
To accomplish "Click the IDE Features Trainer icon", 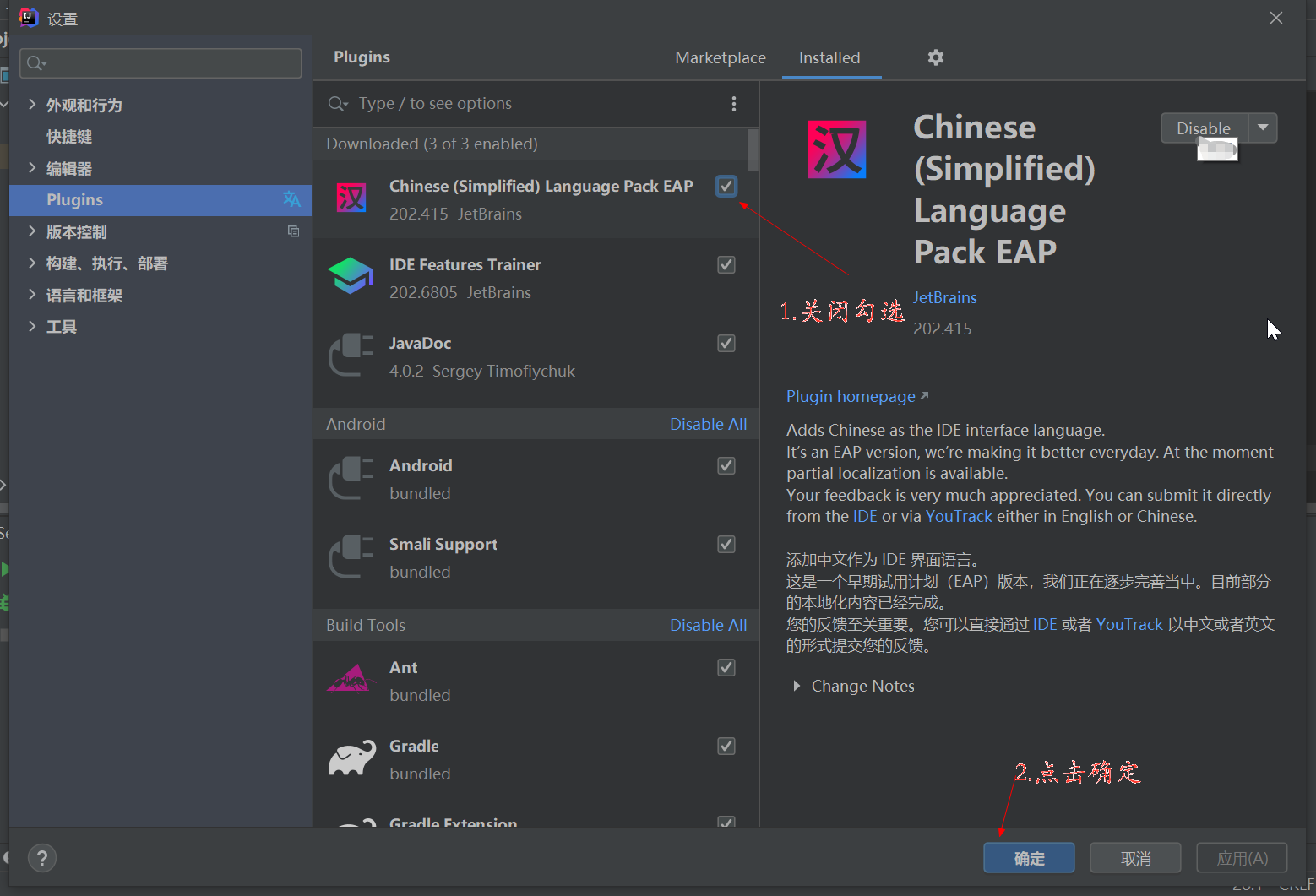I will pos(351,276).
